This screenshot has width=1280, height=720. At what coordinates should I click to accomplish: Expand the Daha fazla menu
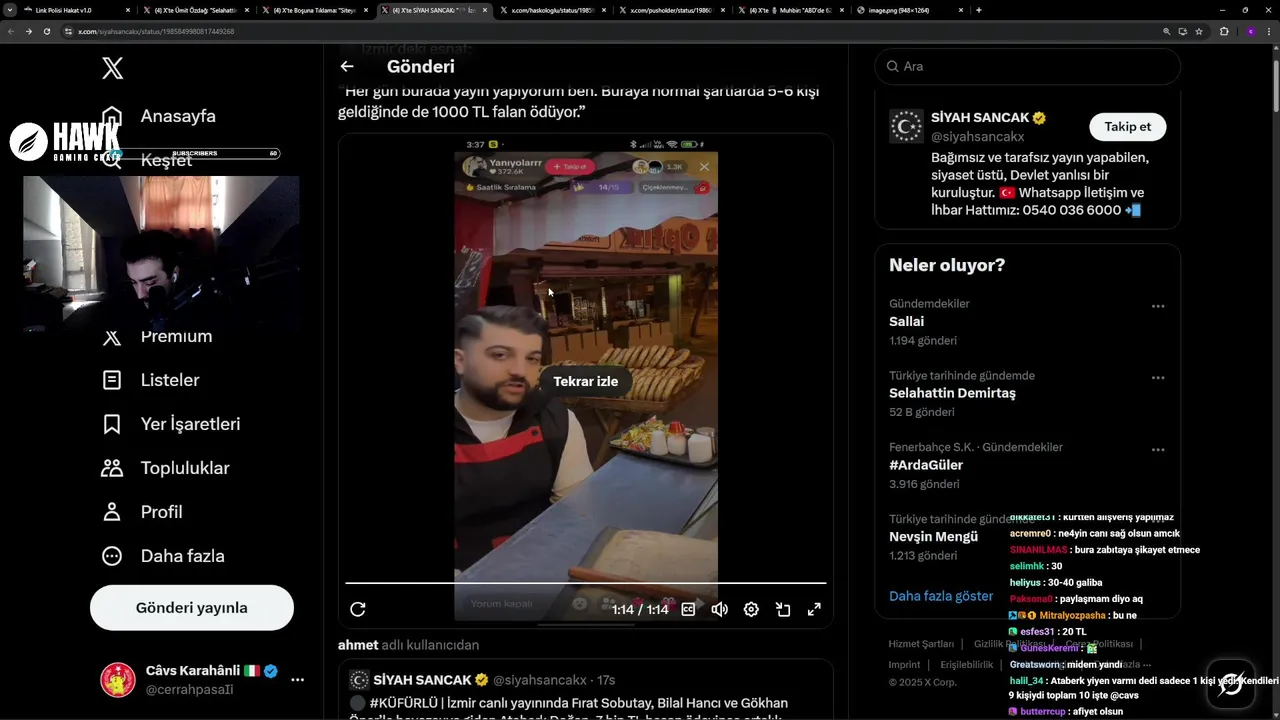(x=163, y=556)
